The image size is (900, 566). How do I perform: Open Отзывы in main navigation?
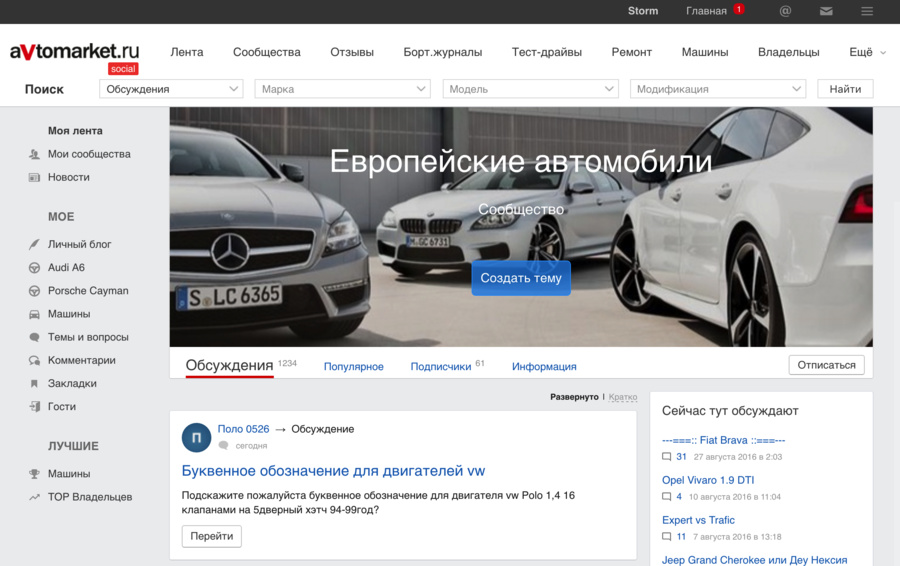(352, 52)
